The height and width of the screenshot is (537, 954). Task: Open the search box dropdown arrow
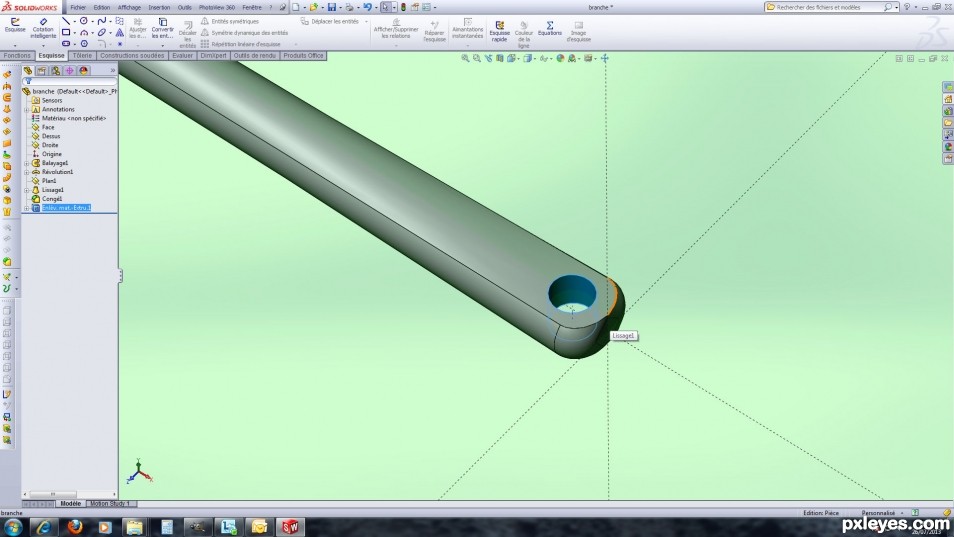[896, 7]
